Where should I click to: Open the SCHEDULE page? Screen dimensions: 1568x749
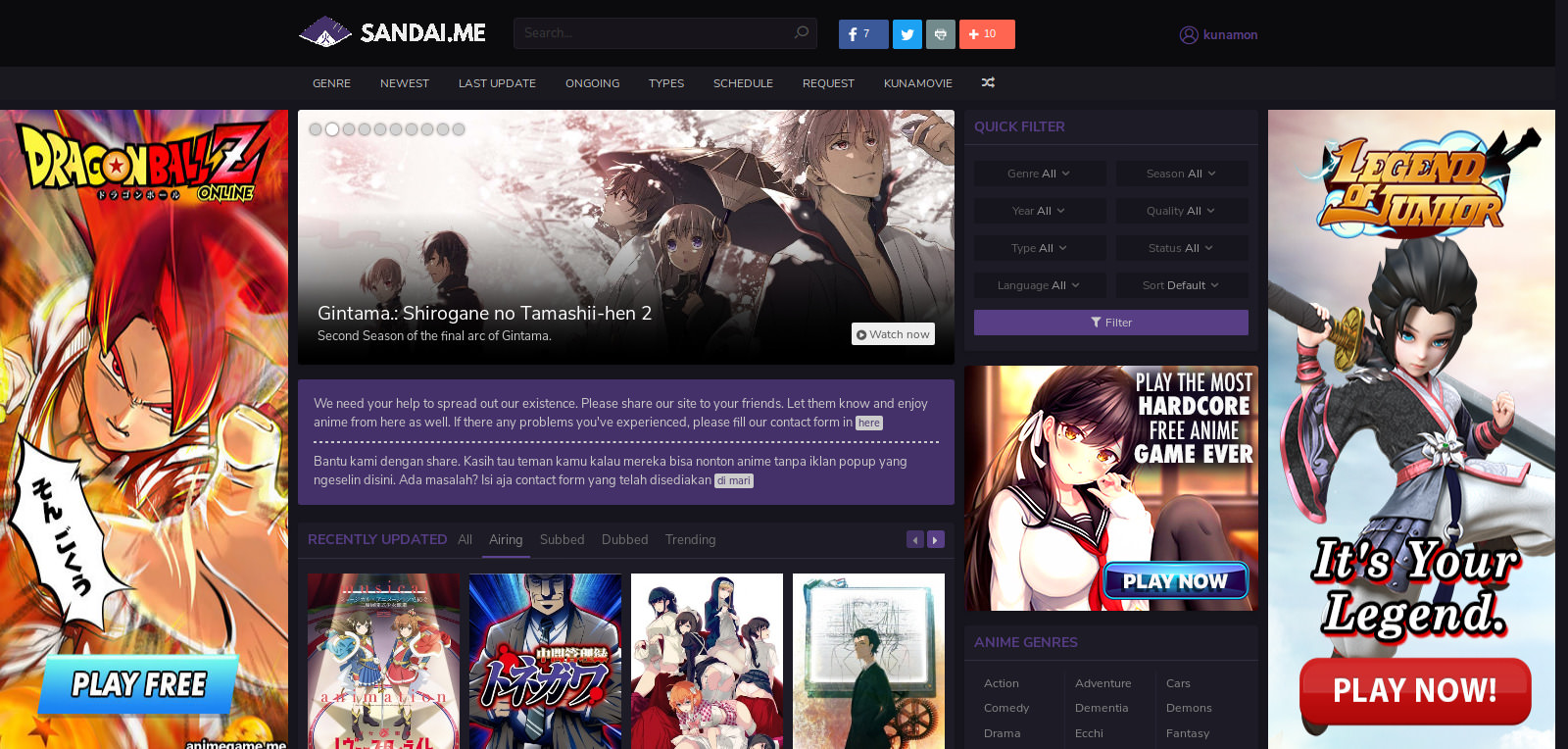743,83
